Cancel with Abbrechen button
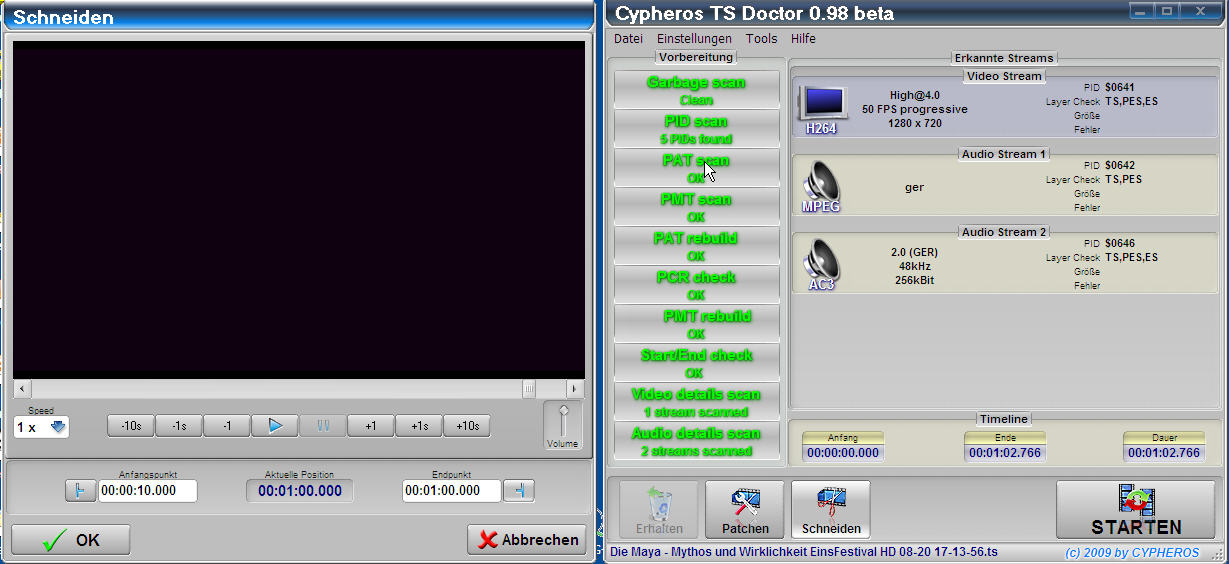This screenshot has height=564, width=1229. (x=527, y=540)
